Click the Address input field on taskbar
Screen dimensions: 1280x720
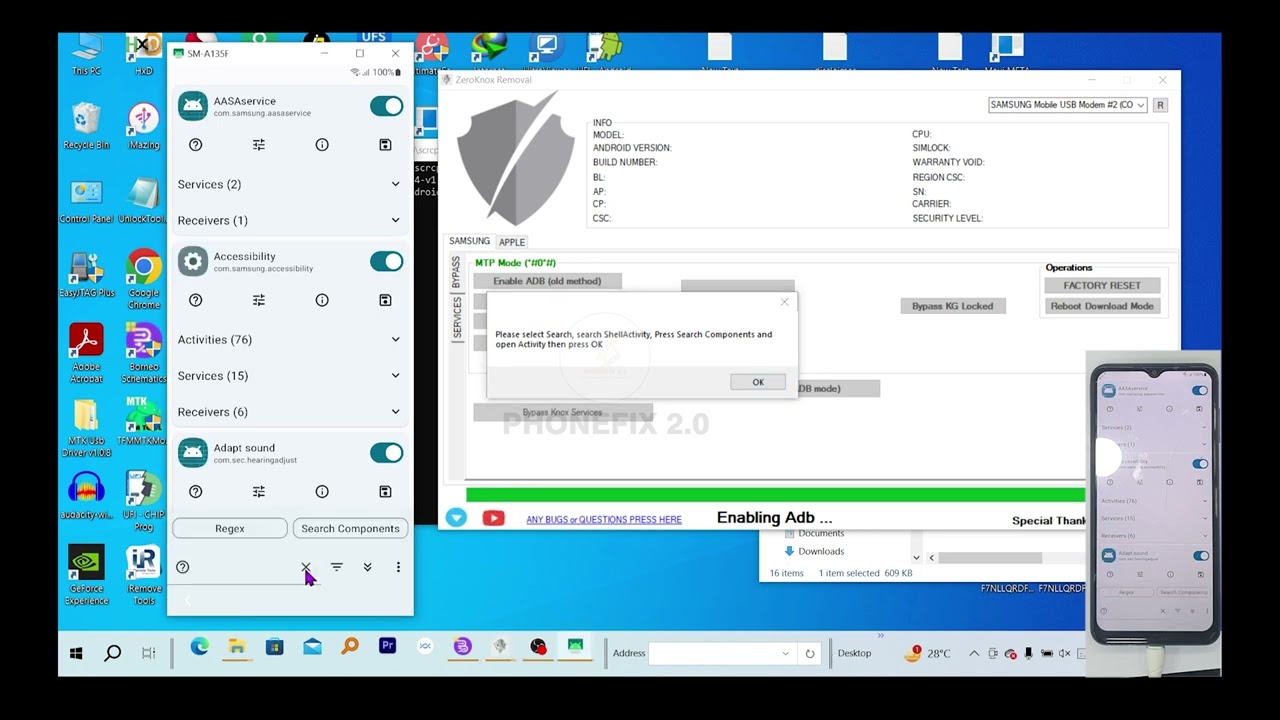[x=715, y=652]
